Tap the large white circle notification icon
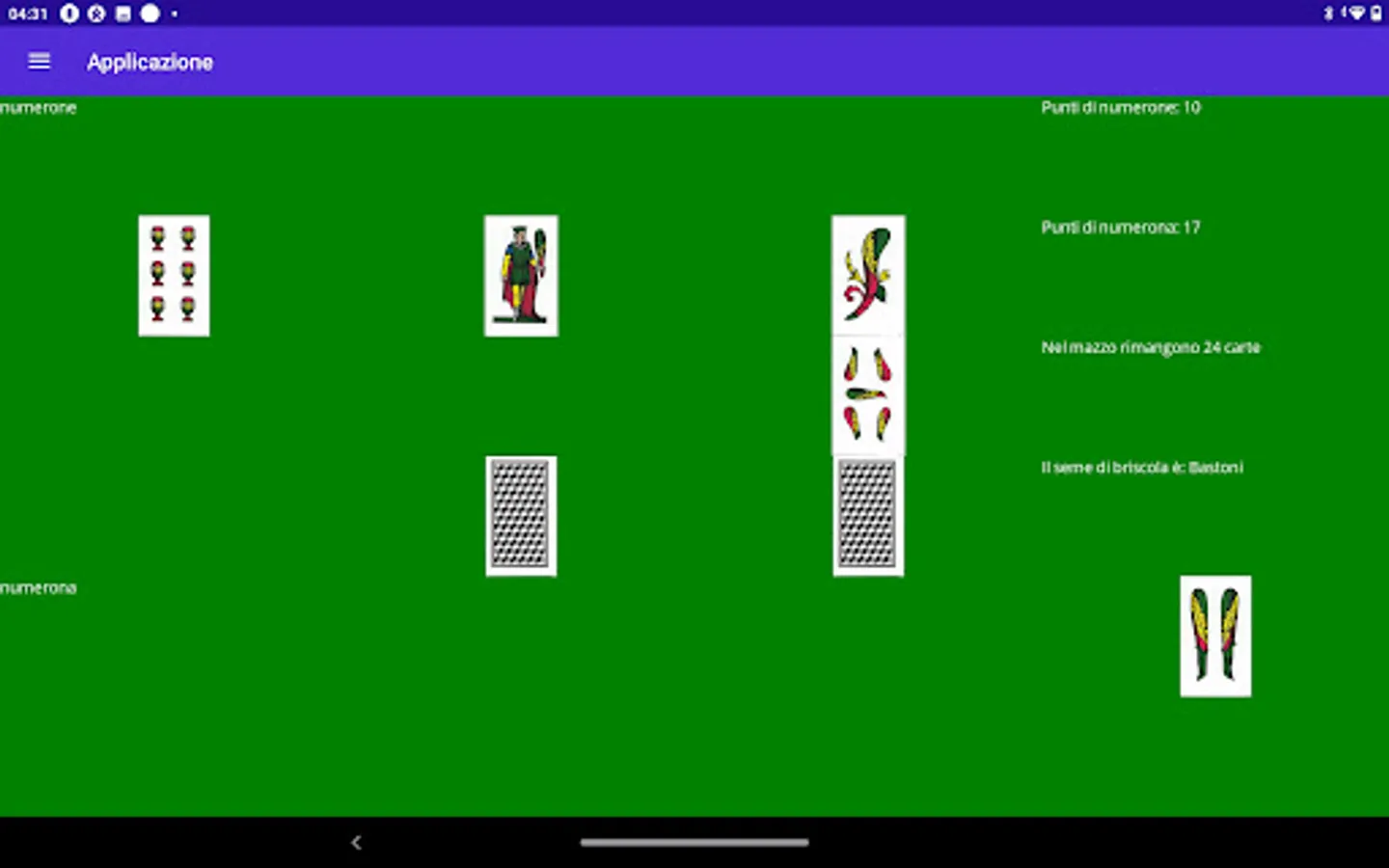Screen dimensions: 1389x868 [x=150, y=14]
